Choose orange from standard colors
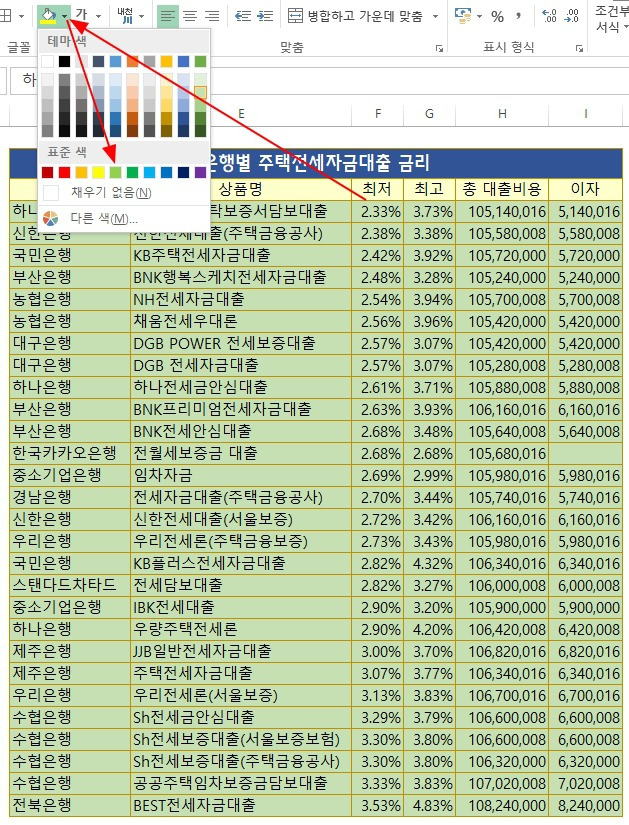The width and height of the screenshot is (629, 825). pyautogui.click(x=82, y=172)
